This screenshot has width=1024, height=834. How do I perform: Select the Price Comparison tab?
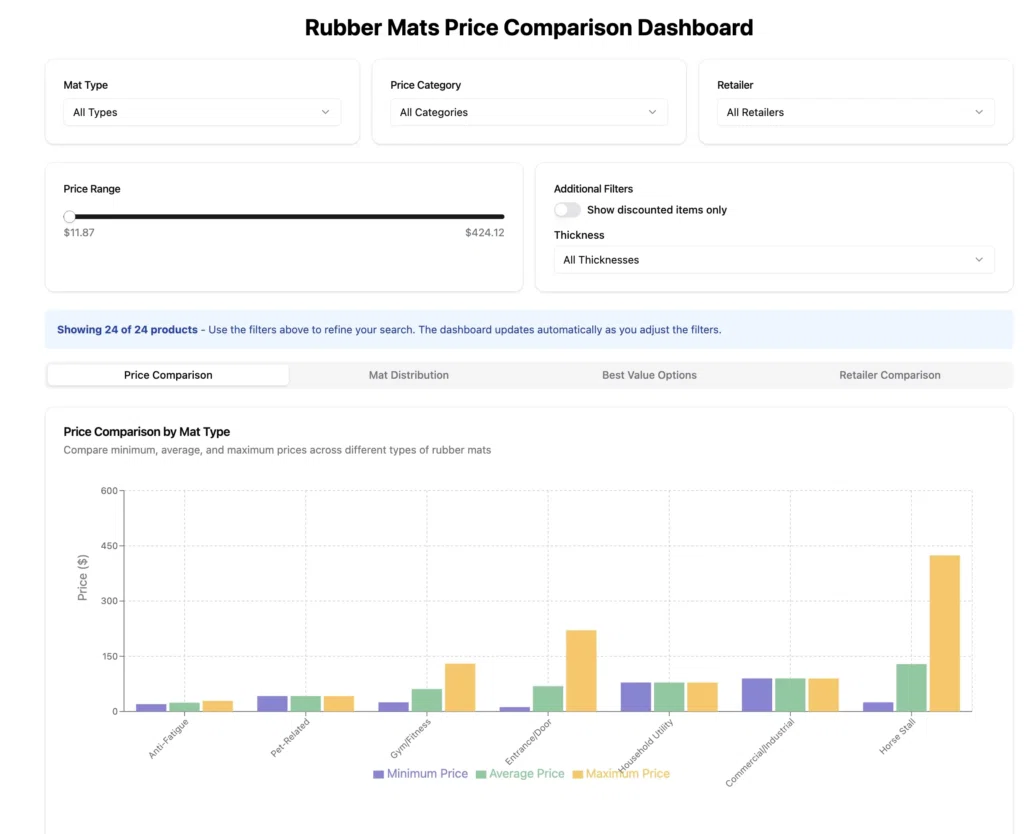pos(168,375)
